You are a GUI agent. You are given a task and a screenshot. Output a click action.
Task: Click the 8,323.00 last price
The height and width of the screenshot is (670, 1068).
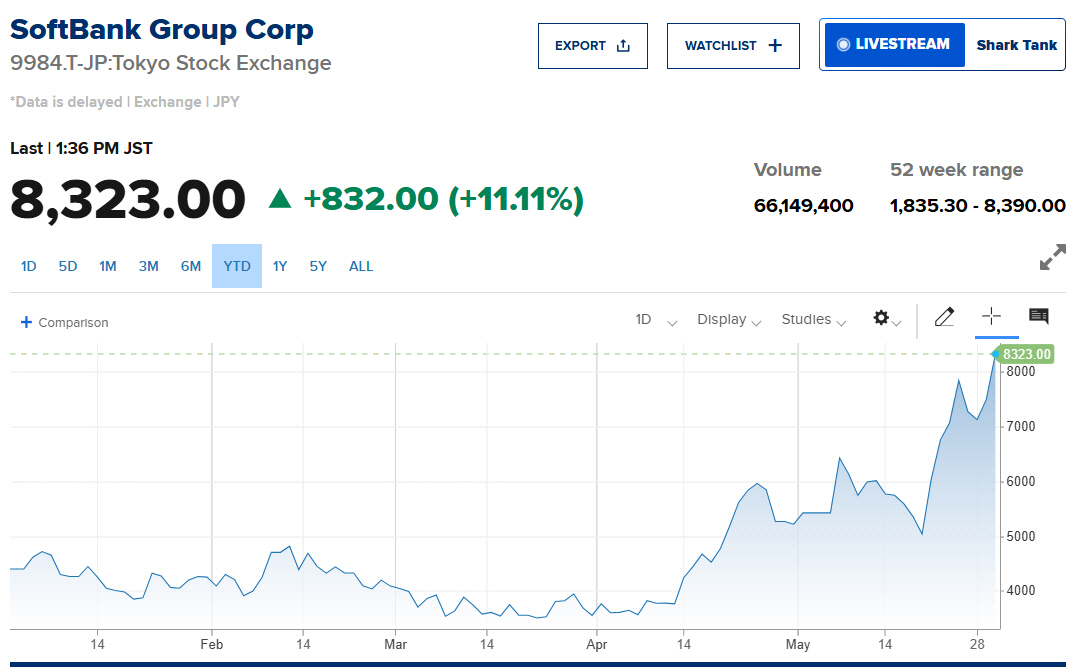coord(127,200)
